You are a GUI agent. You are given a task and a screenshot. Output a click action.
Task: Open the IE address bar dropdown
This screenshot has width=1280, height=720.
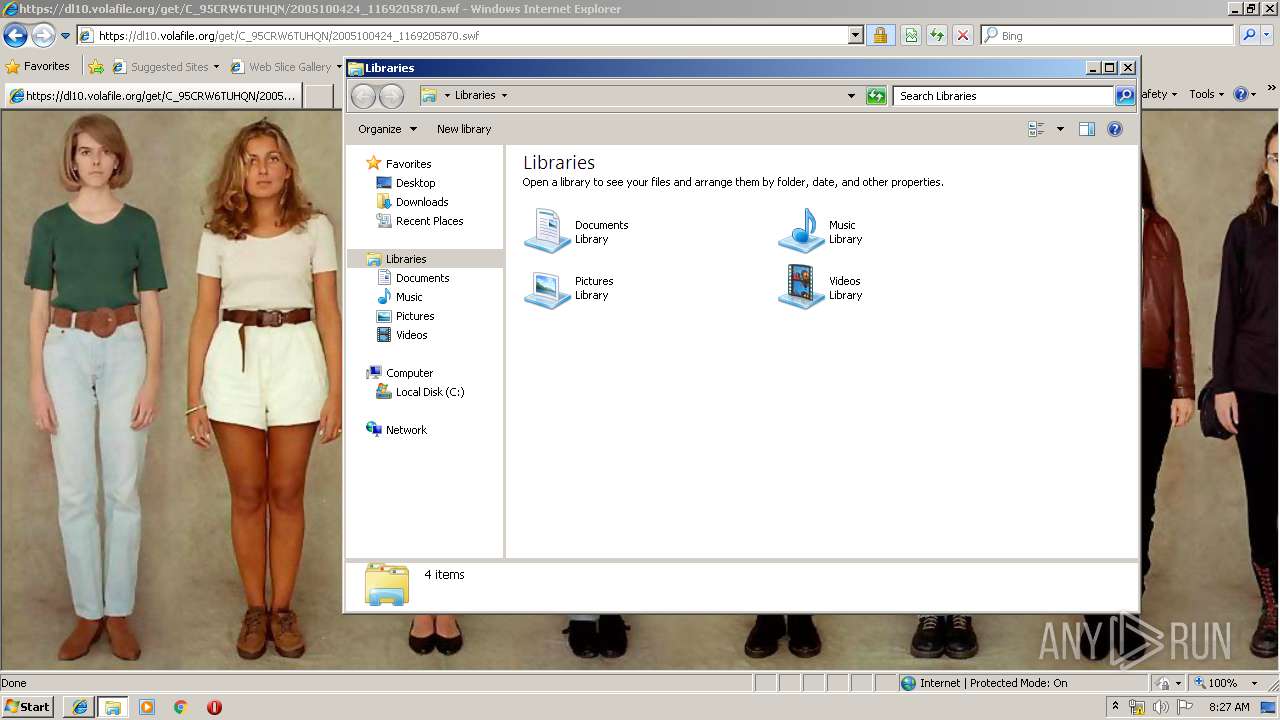[856, 36]
